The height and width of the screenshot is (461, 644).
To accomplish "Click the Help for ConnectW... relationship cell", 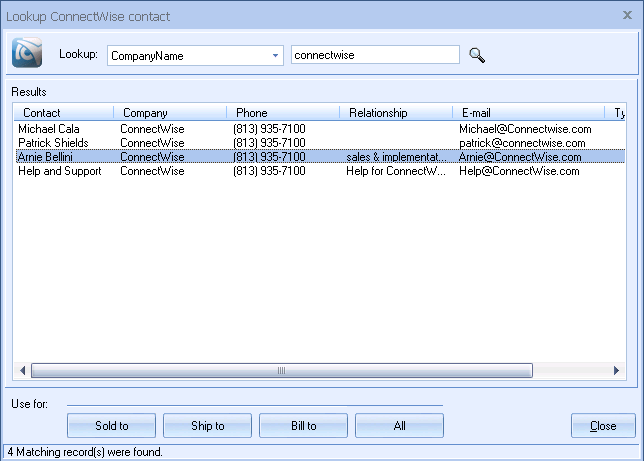I will pos(396,171).
